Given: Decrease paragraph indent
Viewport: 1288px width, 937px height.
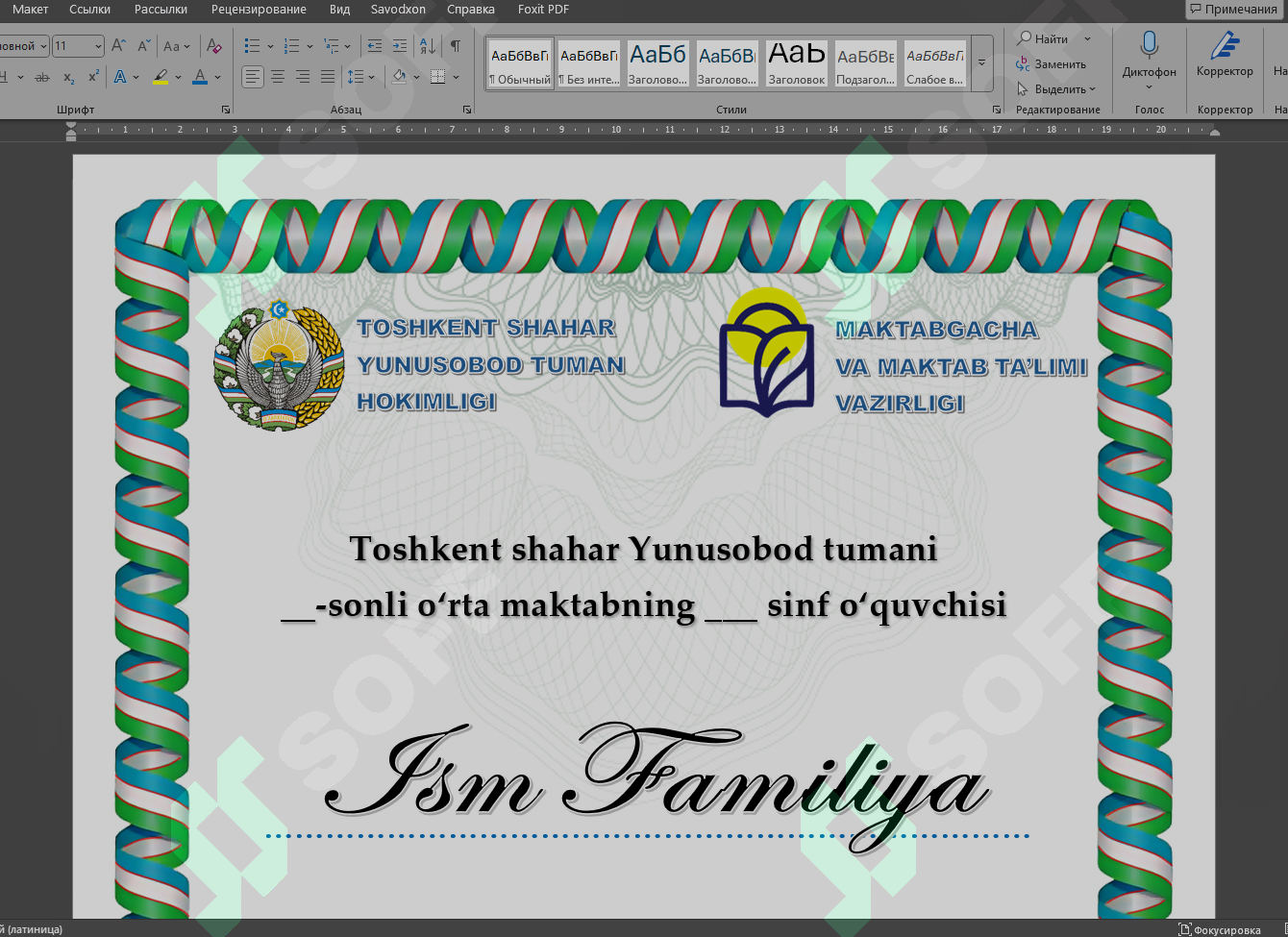Looking at the screenshot, I should coord(375,45).
